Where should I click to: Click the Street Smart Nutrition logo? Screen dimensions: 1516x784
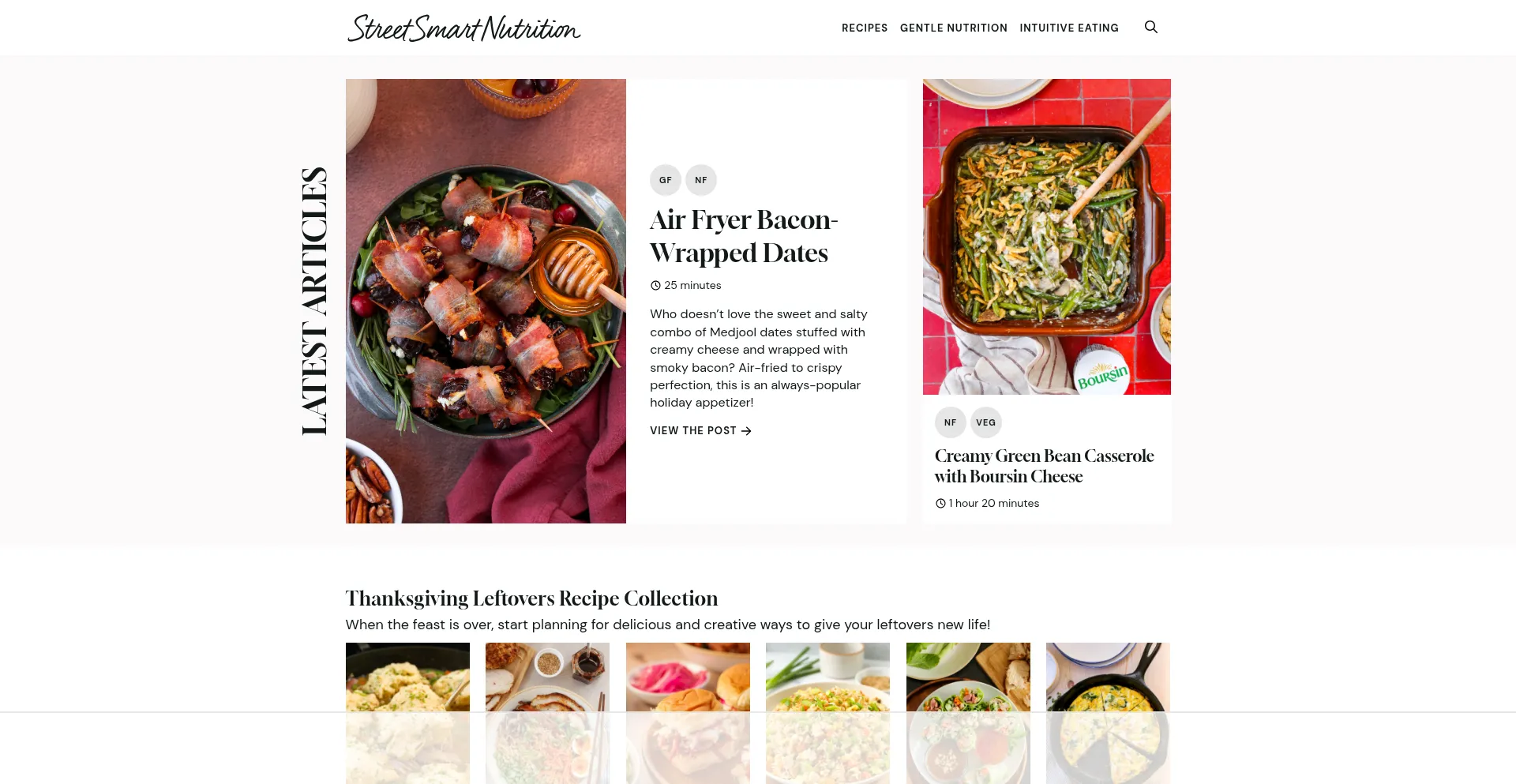click(x=464, y=28)
